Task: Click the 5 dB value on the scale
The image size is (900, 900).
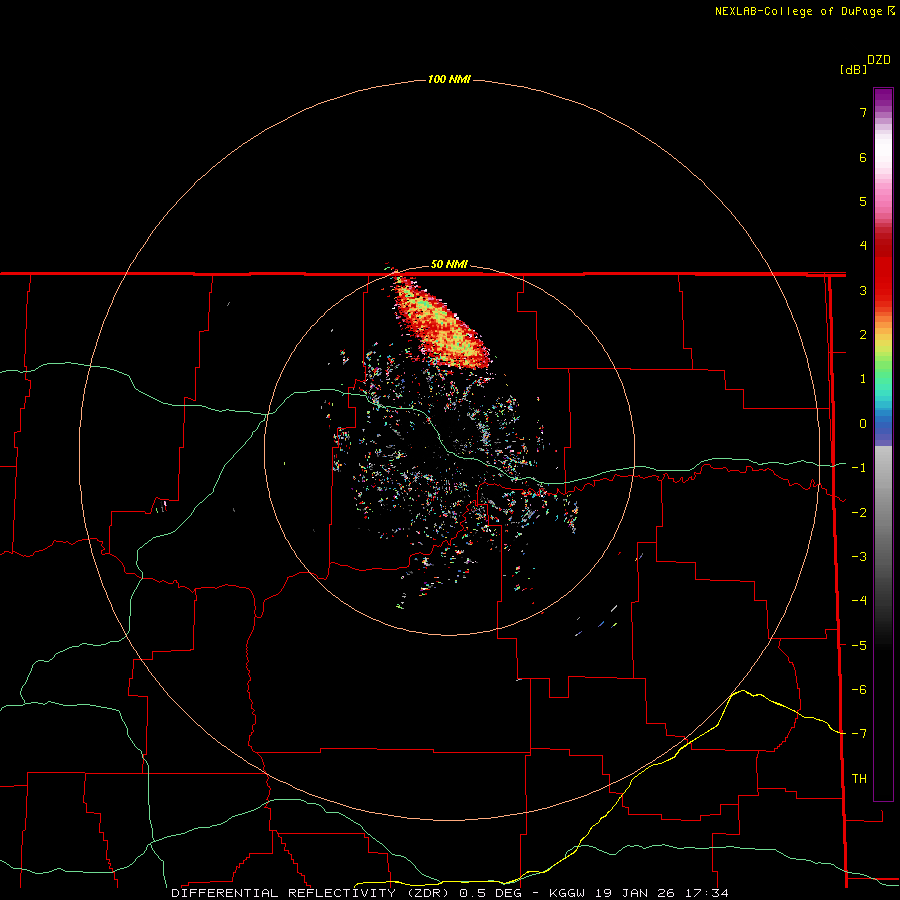Action: [863, 201]
